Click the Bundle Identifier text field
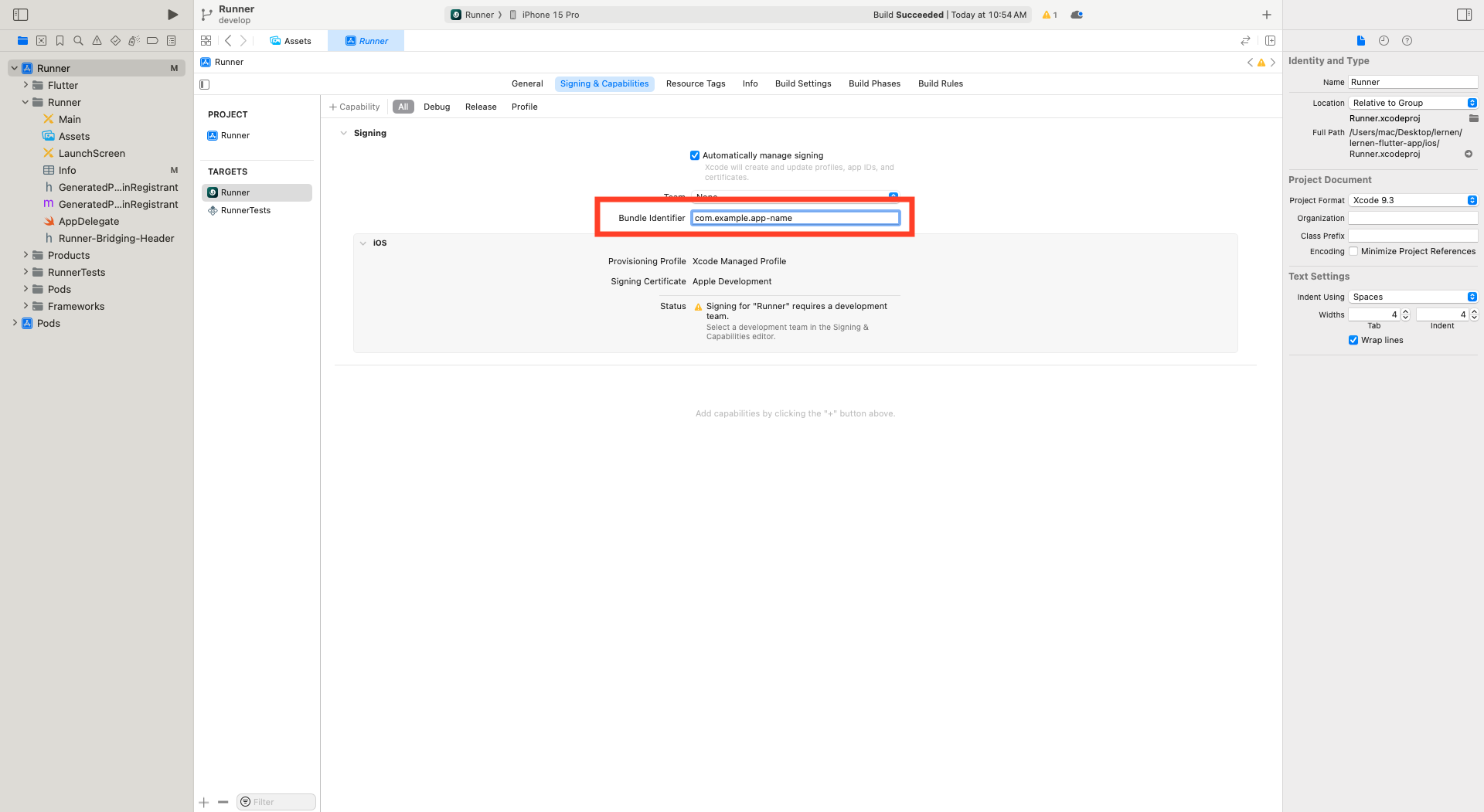This screenshot has width=1484, height=812. [x=795, y=218]
